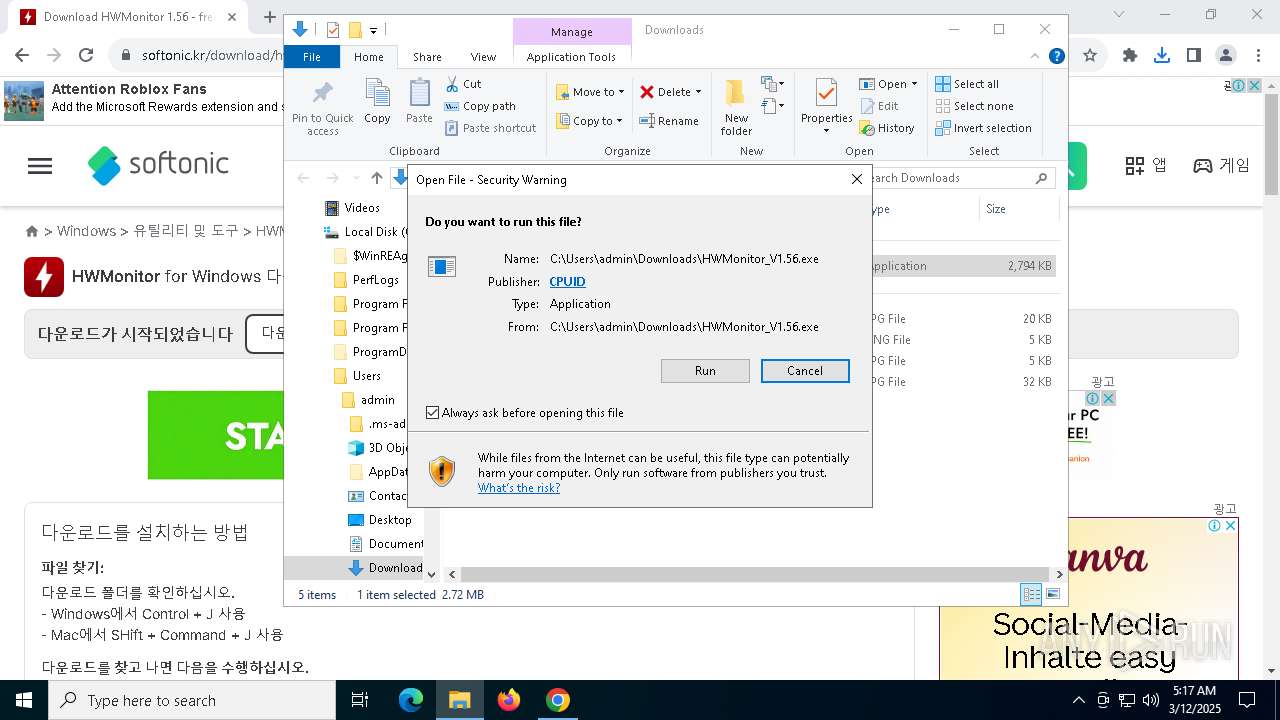
Task: Click the Manage contextual tab
Action: pos(572,32)
